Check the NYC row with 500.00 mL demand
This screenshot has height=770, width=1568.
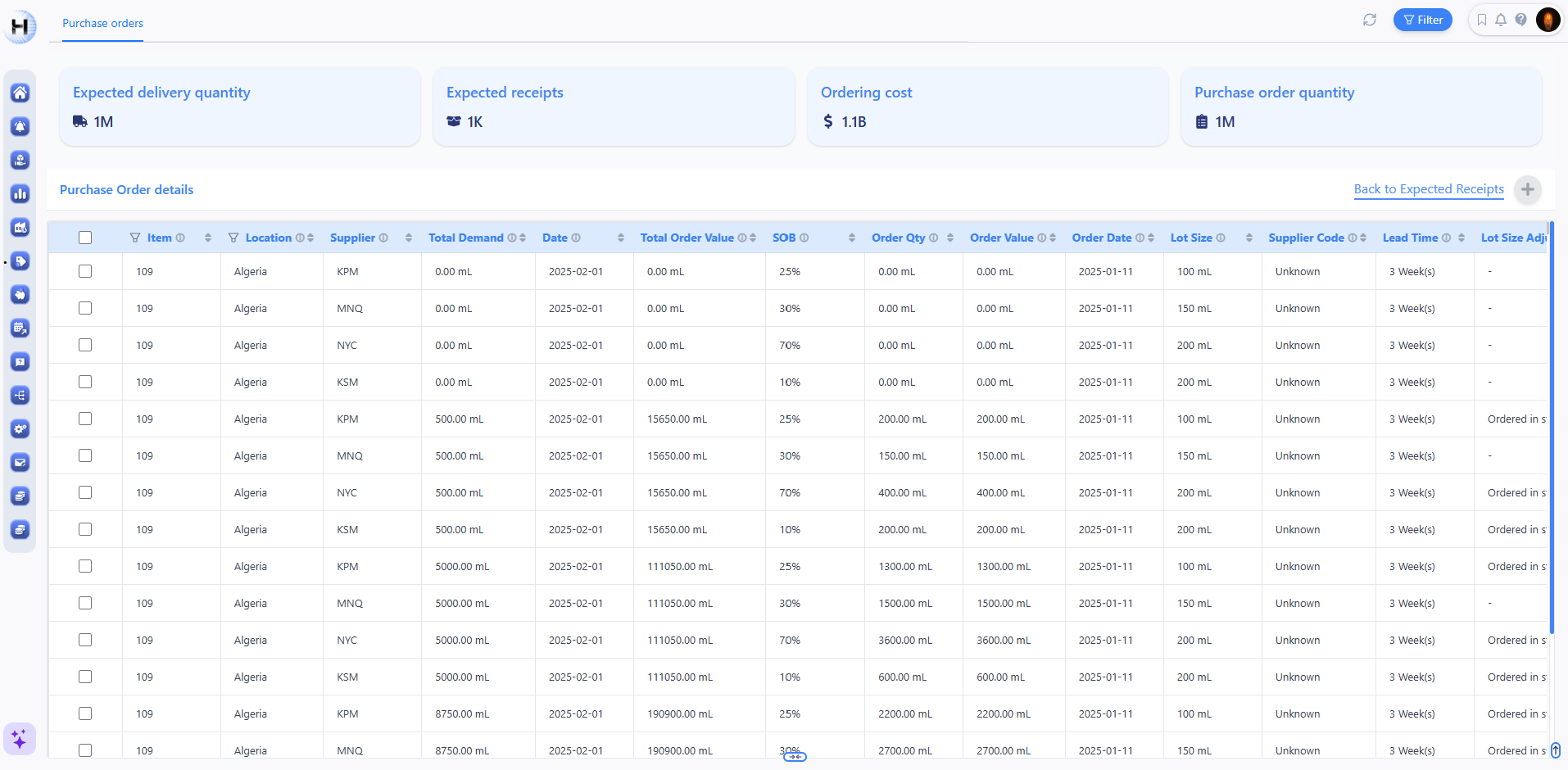[x=85, y=492]
